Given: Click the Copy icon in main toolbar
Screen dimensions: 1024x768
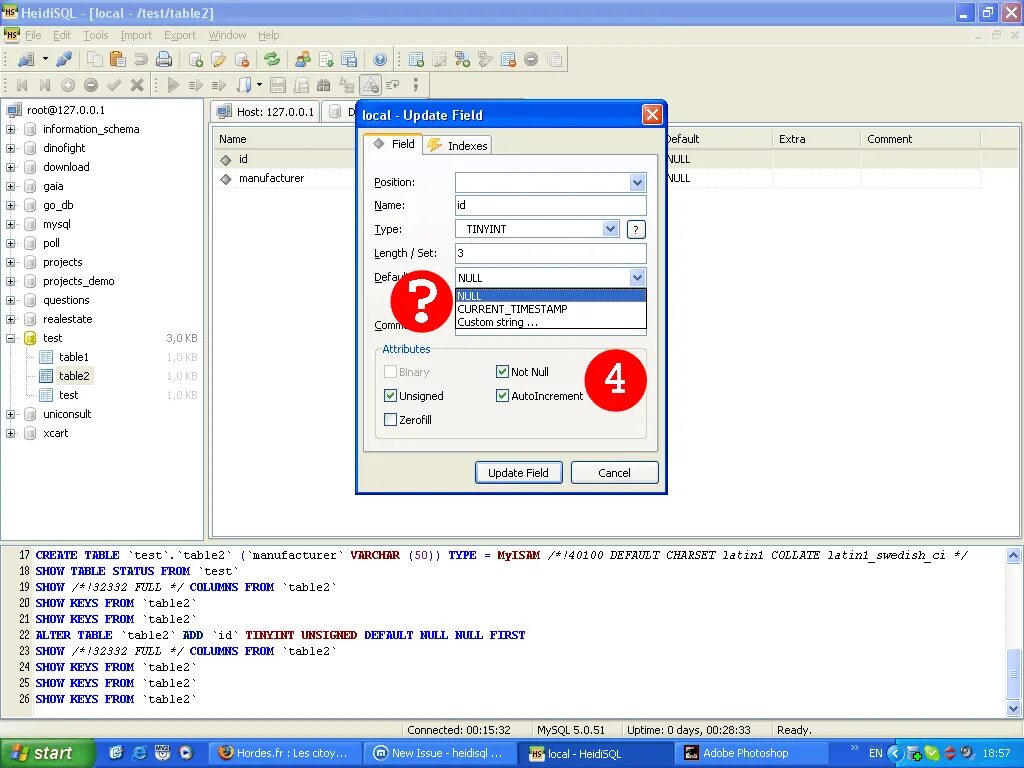Looking at the screenshot, I should tap(95, 59).
